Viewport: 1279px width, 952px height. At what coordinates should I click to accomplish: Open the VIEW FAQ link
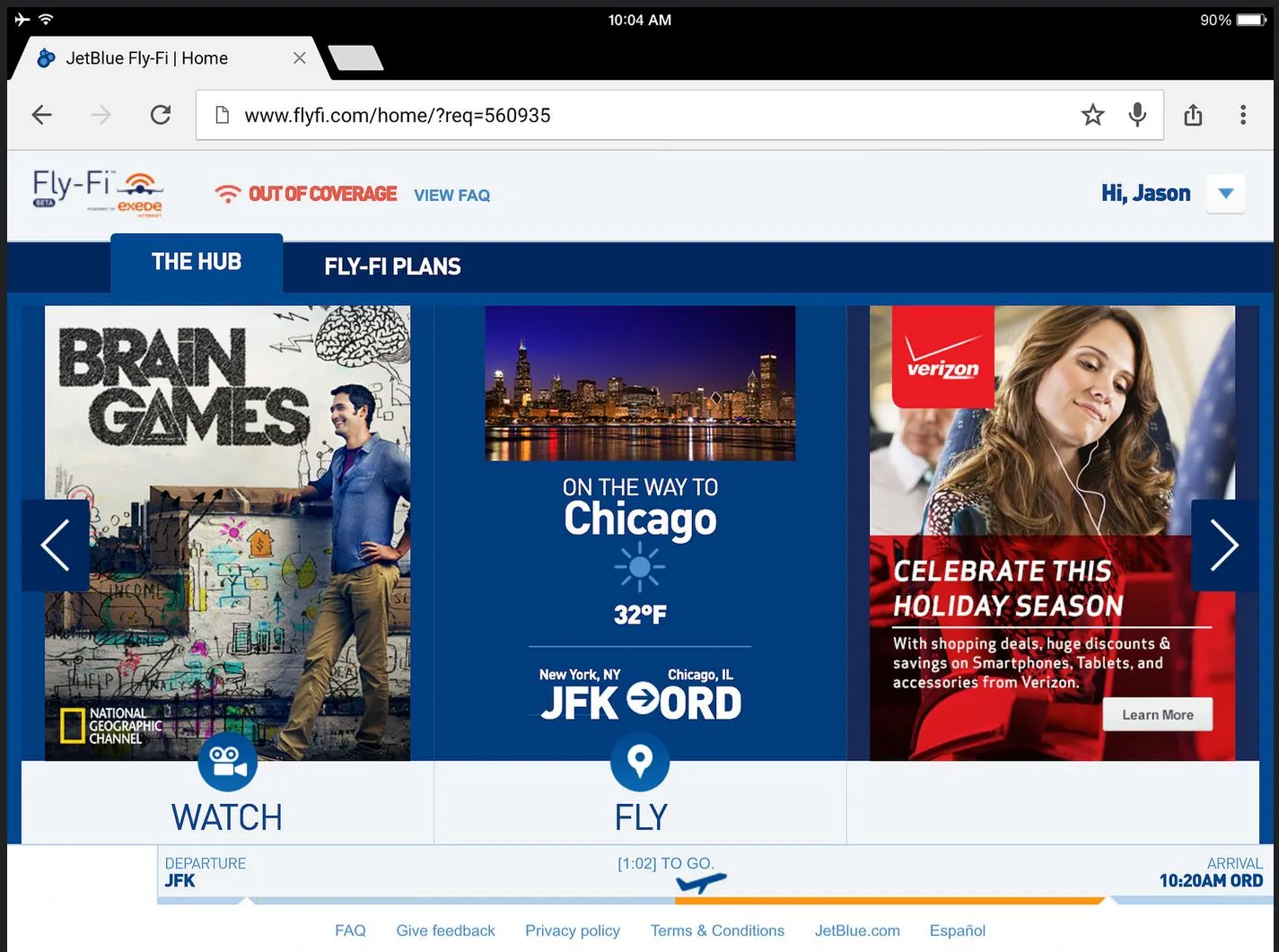pyautogui.click(x=451, y=195)
